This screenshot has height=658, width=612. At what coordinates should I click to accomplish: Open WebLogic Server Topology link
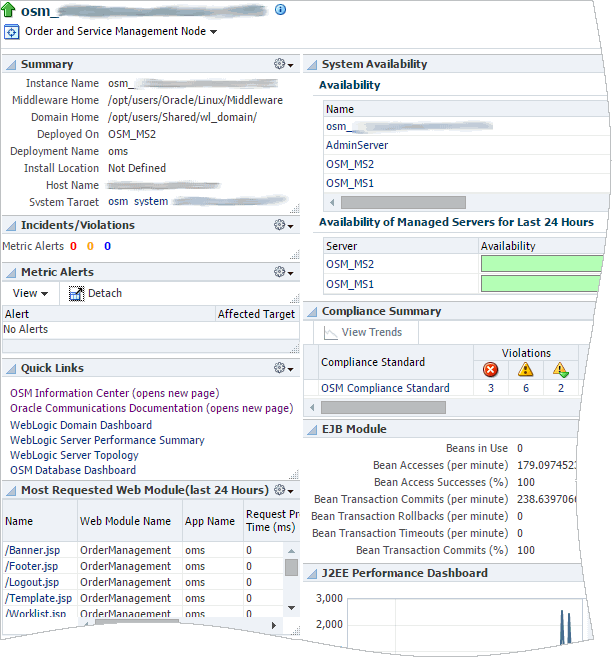[x=74, y=455]
